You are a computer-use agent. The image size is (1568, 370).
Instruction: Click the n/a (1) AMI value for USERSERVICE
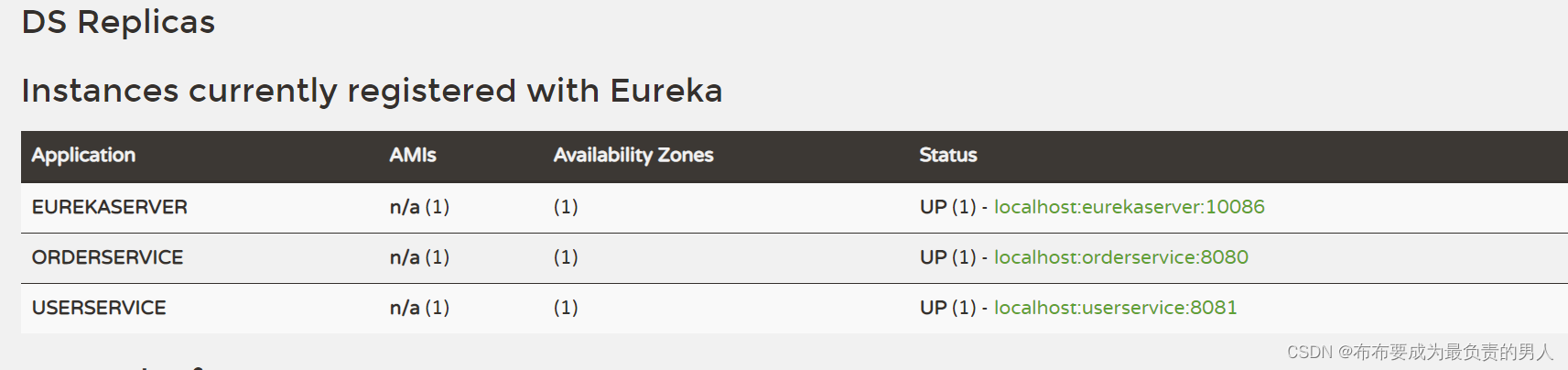419,308
